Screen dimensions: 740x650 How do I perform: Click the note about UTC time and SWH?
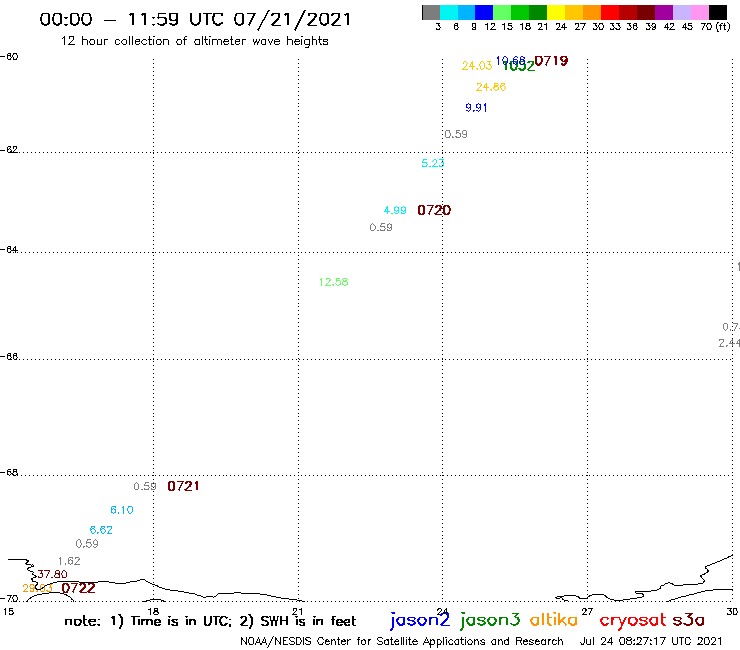tap(210, 621)
